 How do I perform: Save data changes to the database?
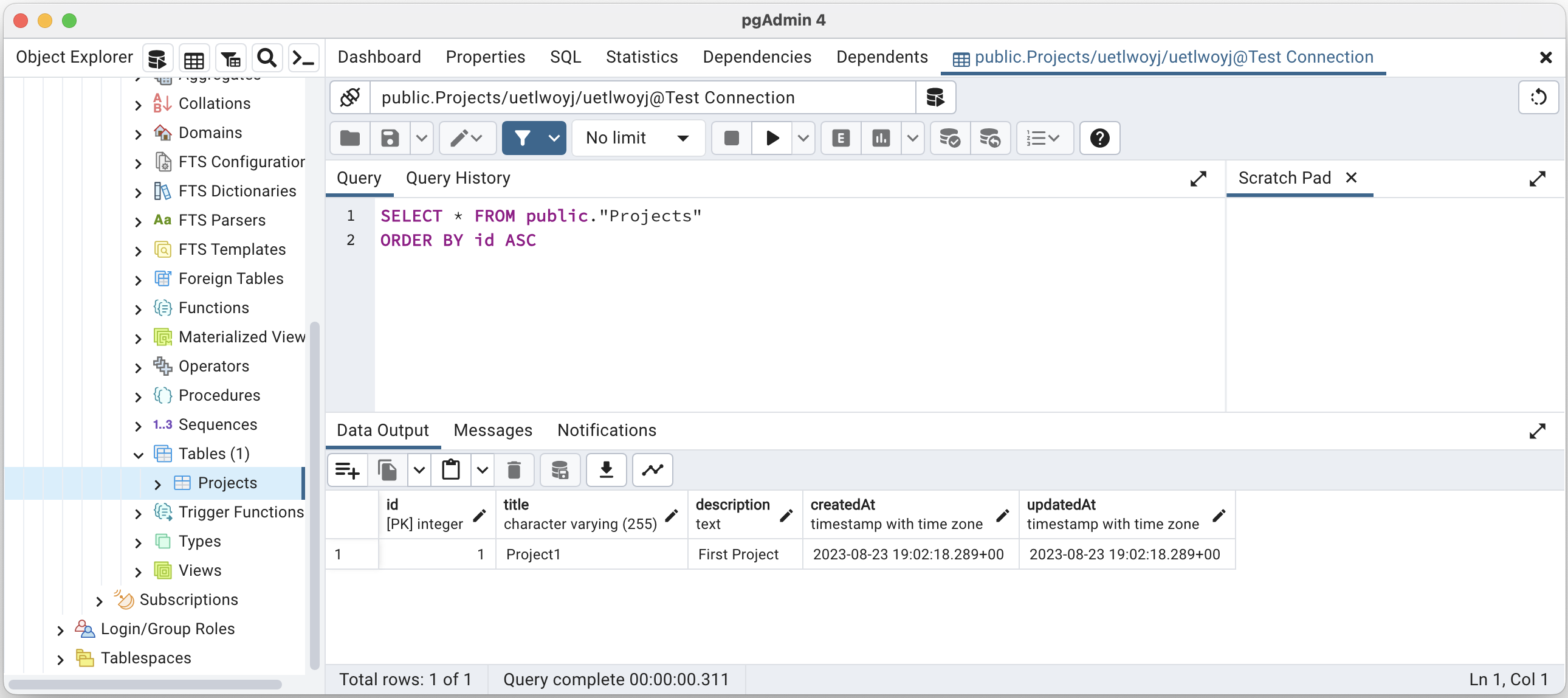pos(559,470)
